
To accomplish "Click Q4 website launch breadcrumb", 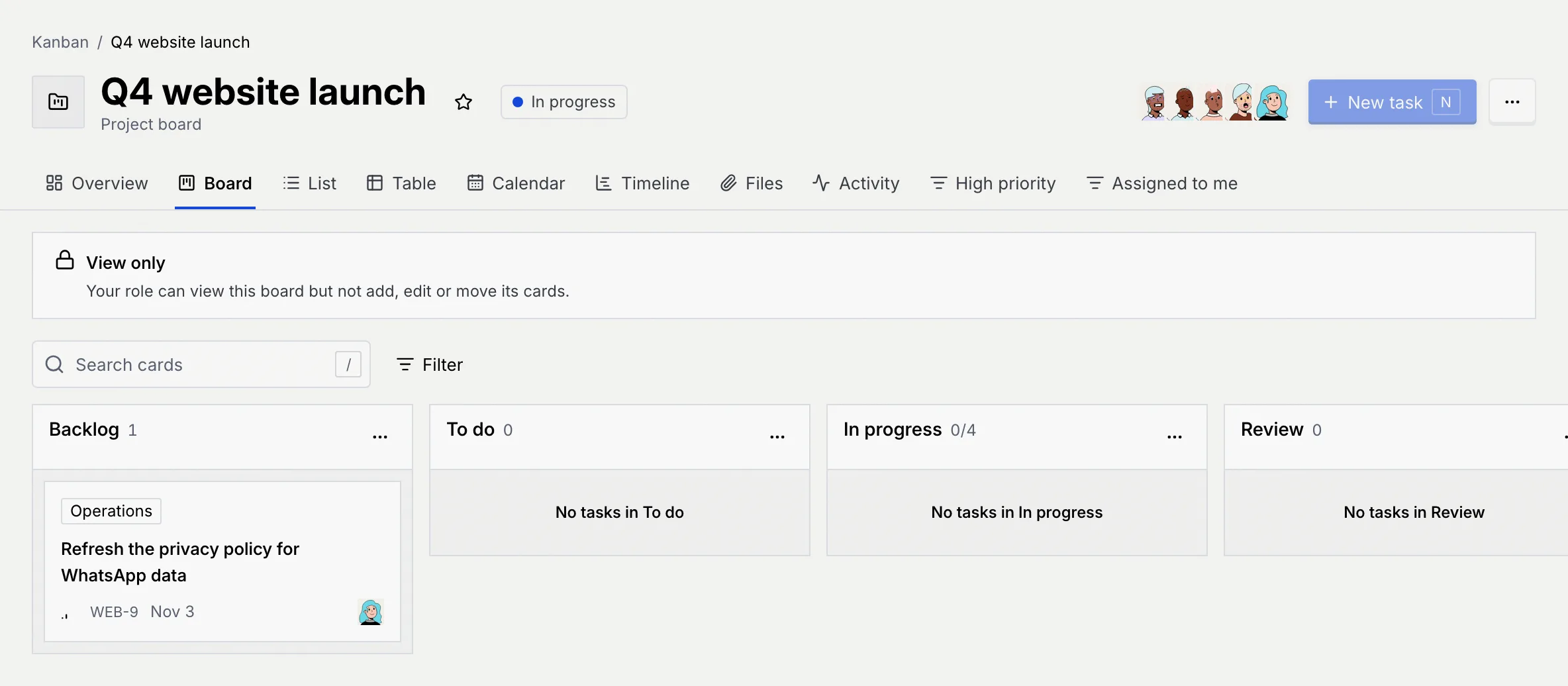I will pyautogui.click(x=180, y=42).
